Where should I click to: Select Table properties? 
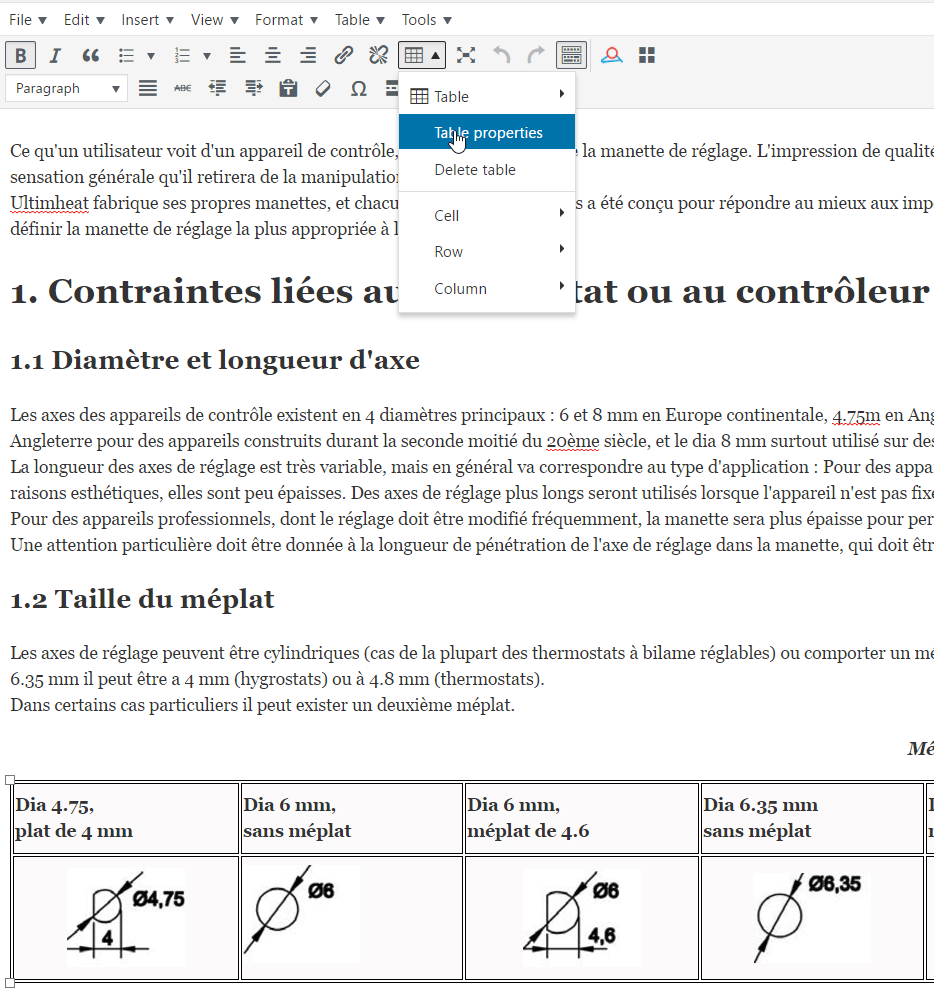pyautogui.click(x=487, y=133)
